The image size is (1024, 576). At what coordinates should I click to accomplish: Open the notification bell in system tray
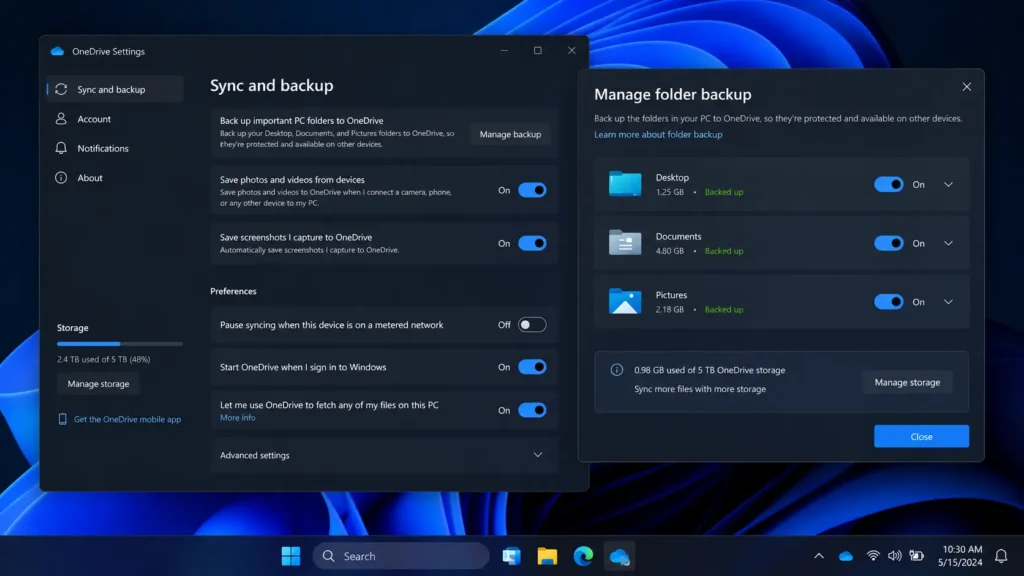(1001, 556)
